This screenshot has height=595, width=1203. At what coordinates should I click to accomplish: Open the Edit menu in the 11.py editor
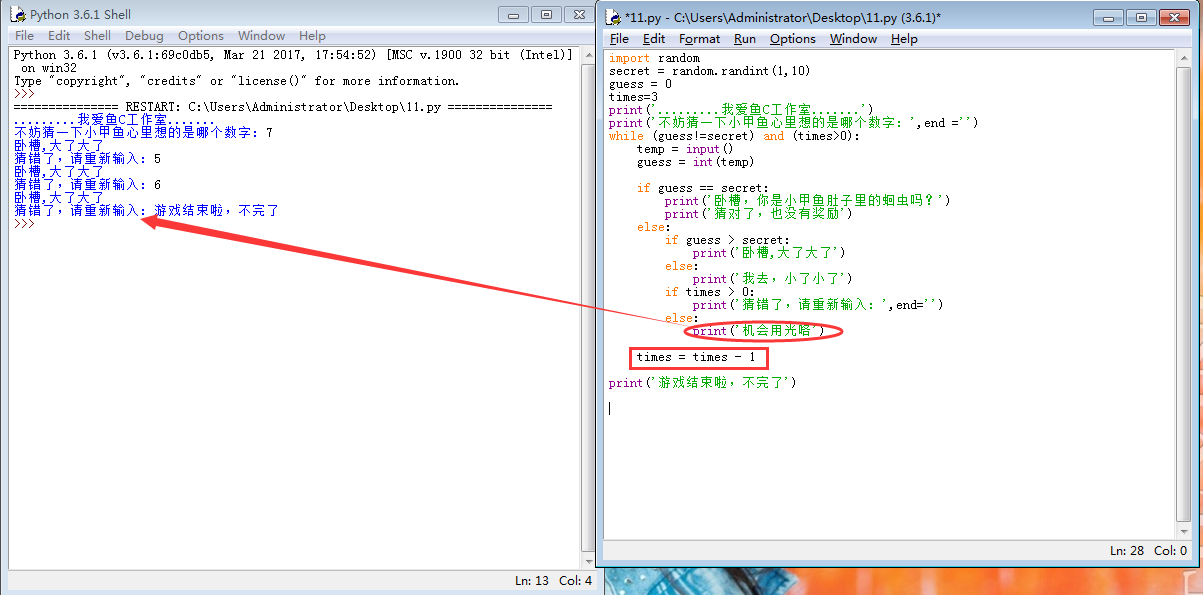coord(654,39)
